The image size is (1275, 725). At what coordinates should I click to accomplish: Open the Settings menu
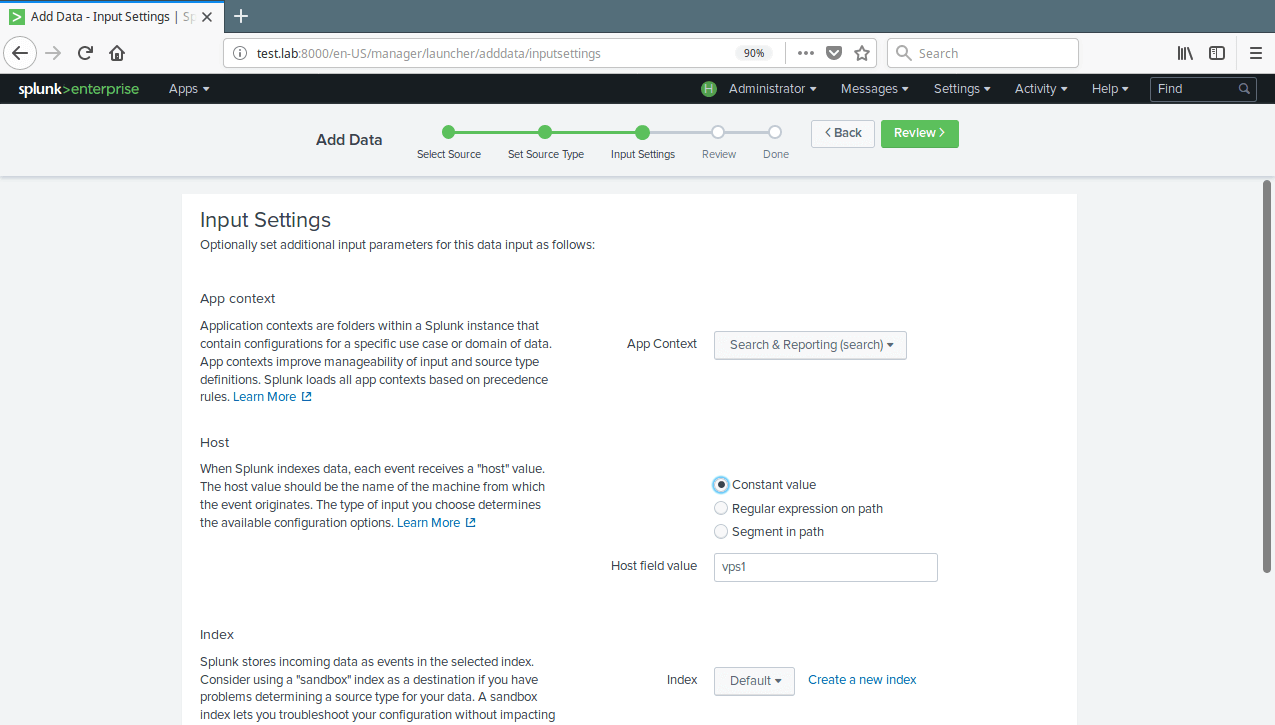[x=961, y=89]
